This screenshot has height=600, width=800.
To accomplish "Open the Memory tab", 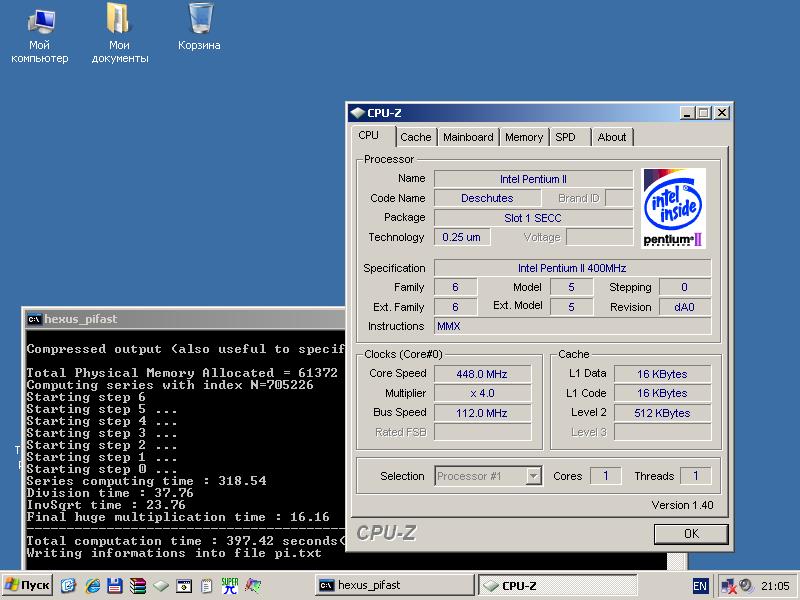I will [x=524, y=137].
